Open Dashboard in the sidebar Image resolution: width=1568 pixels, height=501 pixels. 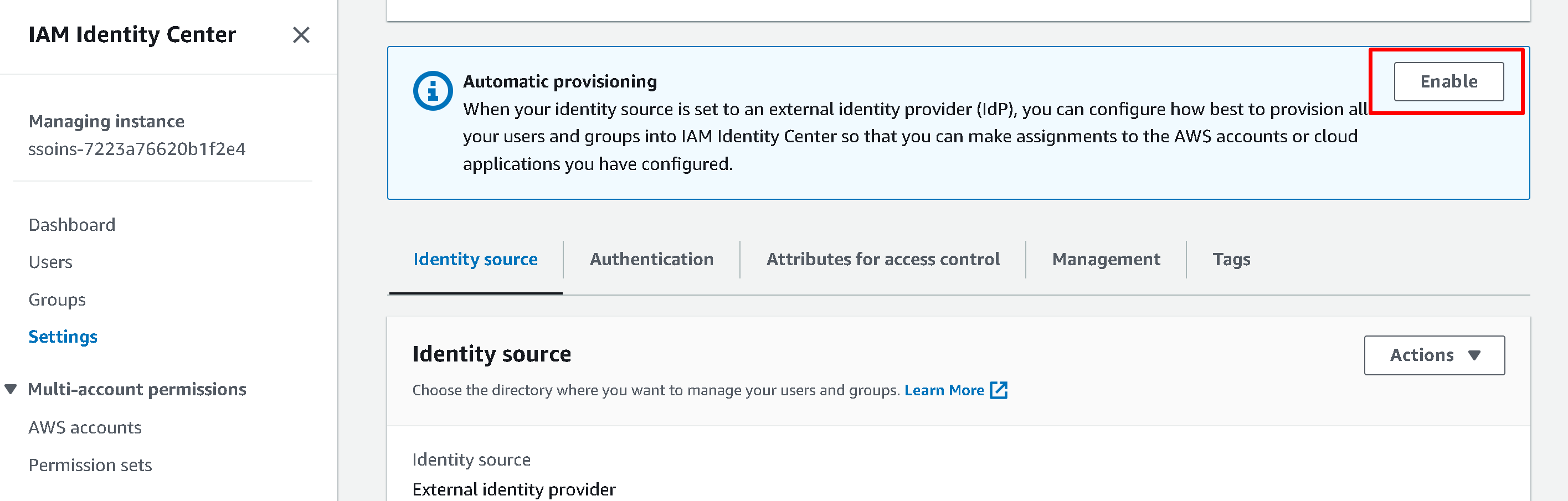pyautogui.click(x=72, y=225)
